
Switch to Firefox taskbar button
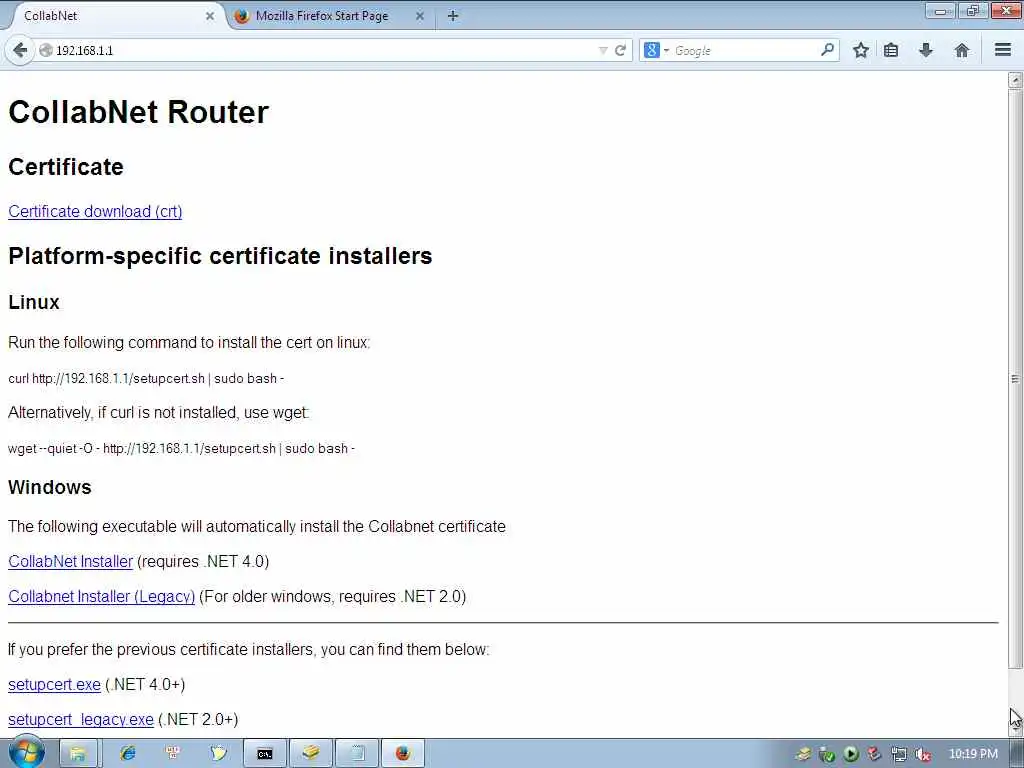pos(402,754)
